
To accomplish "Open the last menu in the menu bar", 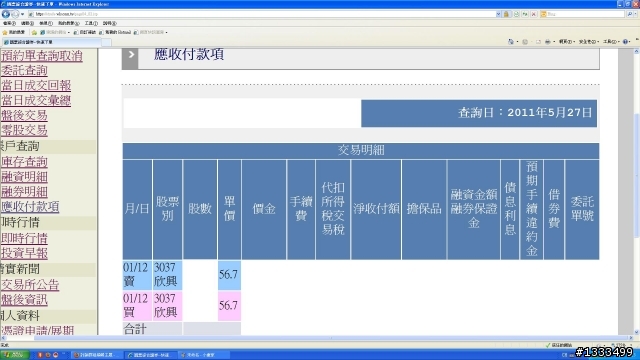I will click(x=110, y=23).
